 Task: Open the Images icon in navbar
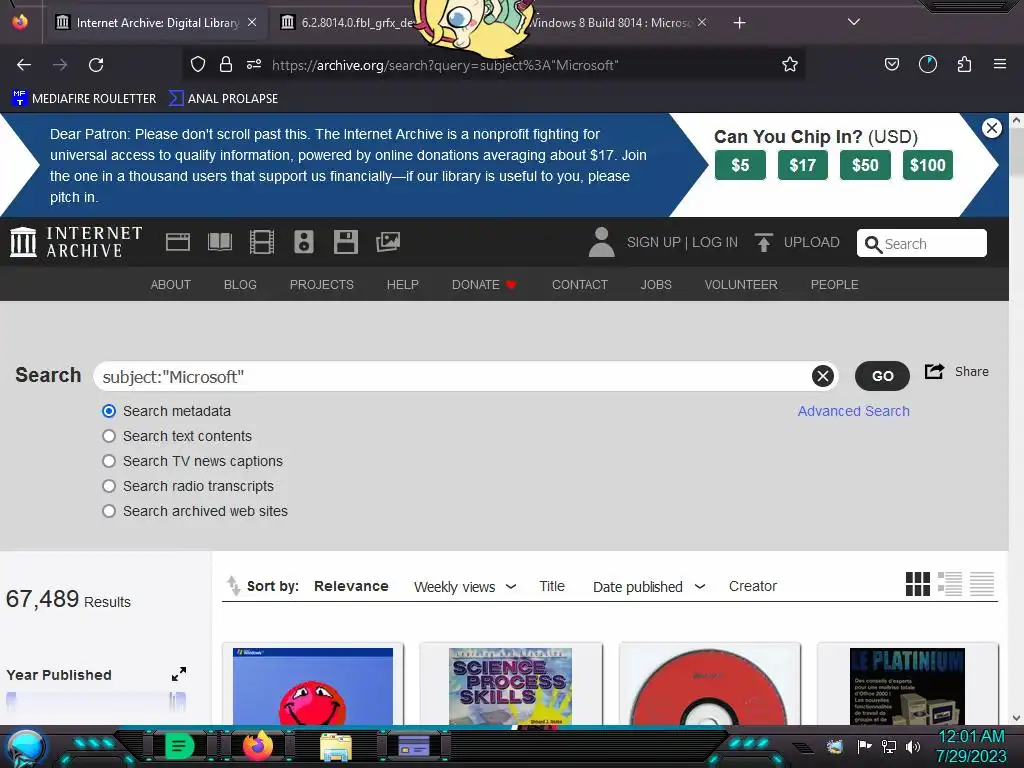[388, 242]
